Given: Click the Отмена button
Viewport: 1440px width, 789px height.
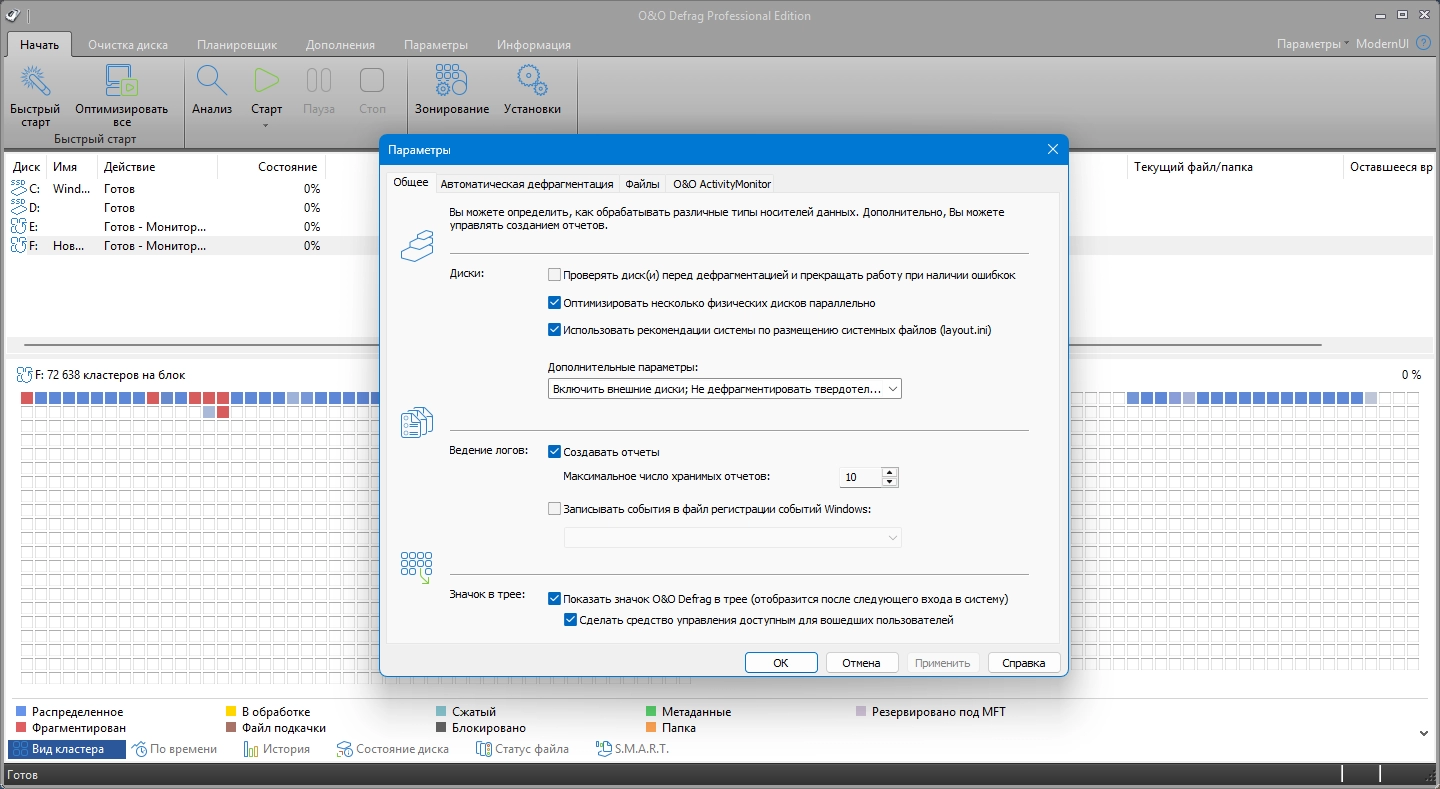Looking at the screenshot, I should pos(861,662).
